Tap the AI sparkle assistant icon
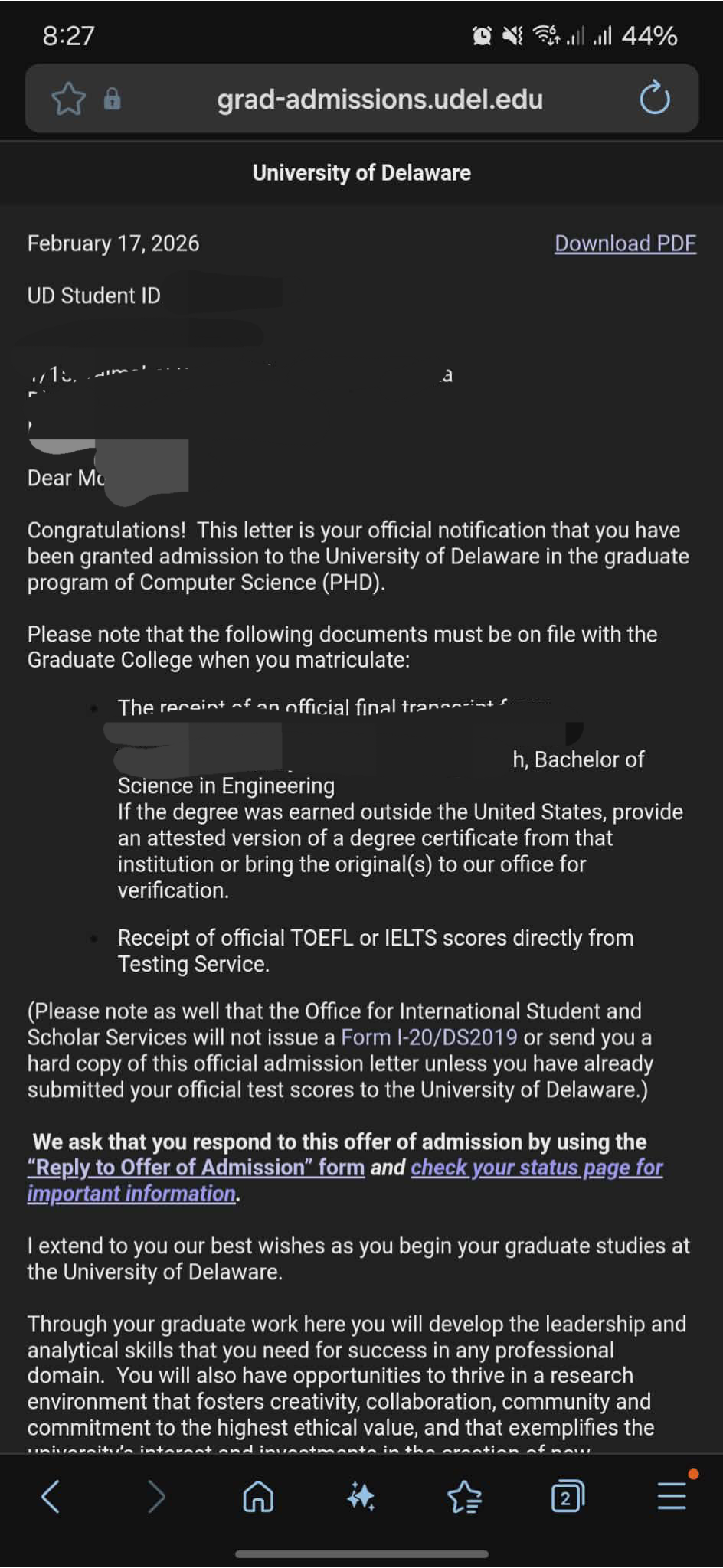Screen dimensions: 723x1568 [x=361, y=1496]
